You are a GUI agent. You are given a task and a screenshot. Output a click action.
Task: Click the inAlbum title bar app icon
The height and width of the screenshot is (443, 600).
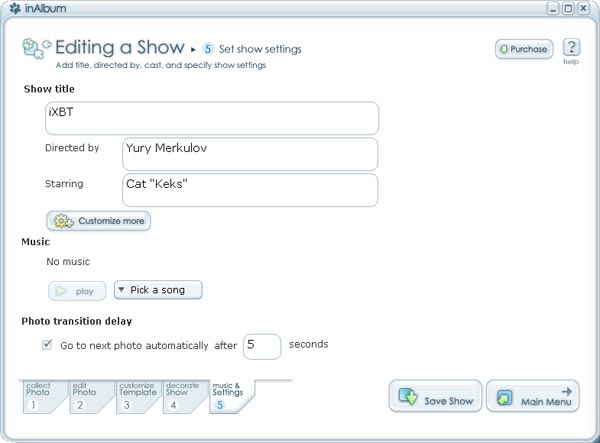[15, 8]
